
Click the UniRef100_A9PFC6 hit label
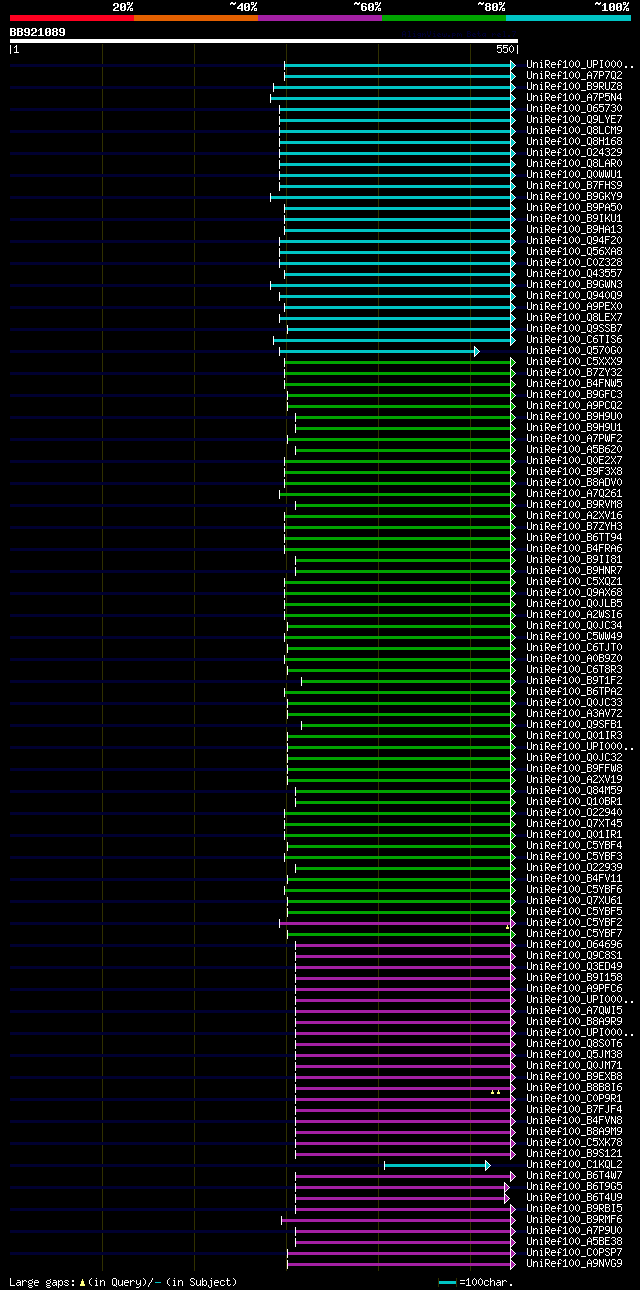(x=574, y=988)
